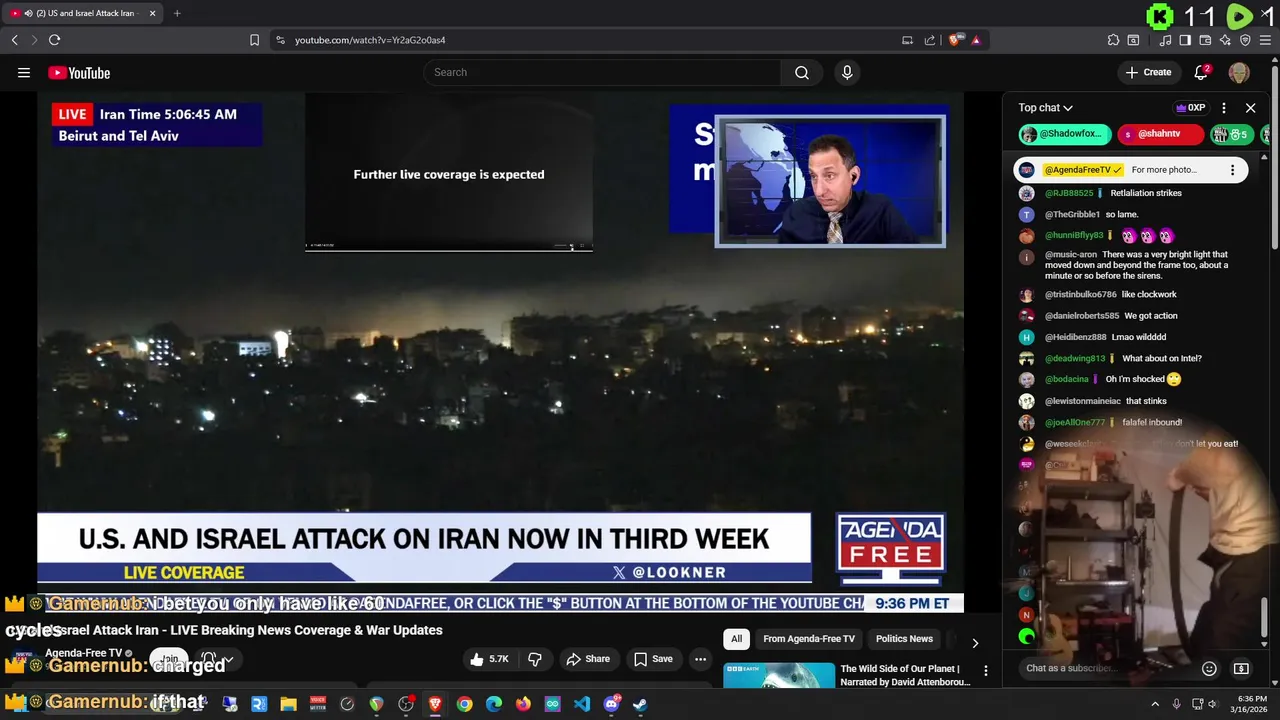
Task: Open pinned AgendaFreeTV message options
Action: coord(1232,170)
